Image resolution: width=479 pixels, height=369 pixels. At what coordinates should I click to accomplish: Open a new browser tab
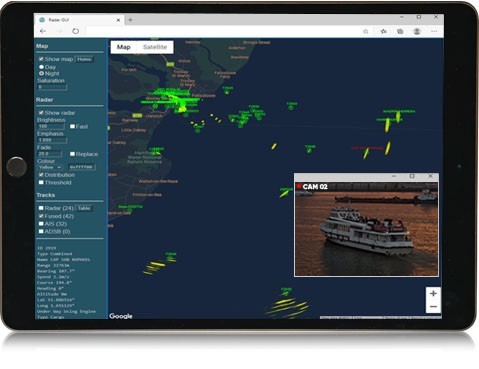point(130,20)
